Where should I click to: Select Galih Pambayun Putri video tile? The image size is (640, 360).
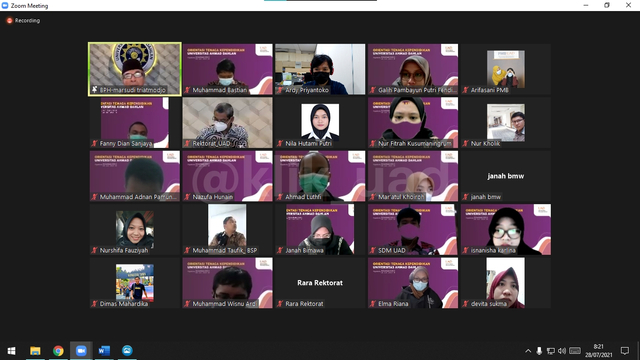click(413, 69)
